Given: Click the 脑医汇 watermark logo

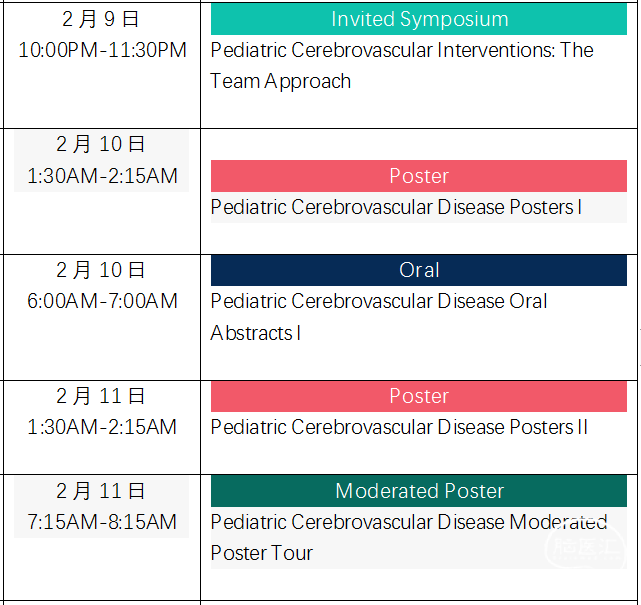Looking at the screenshot, I should click(x=585, y=546).
